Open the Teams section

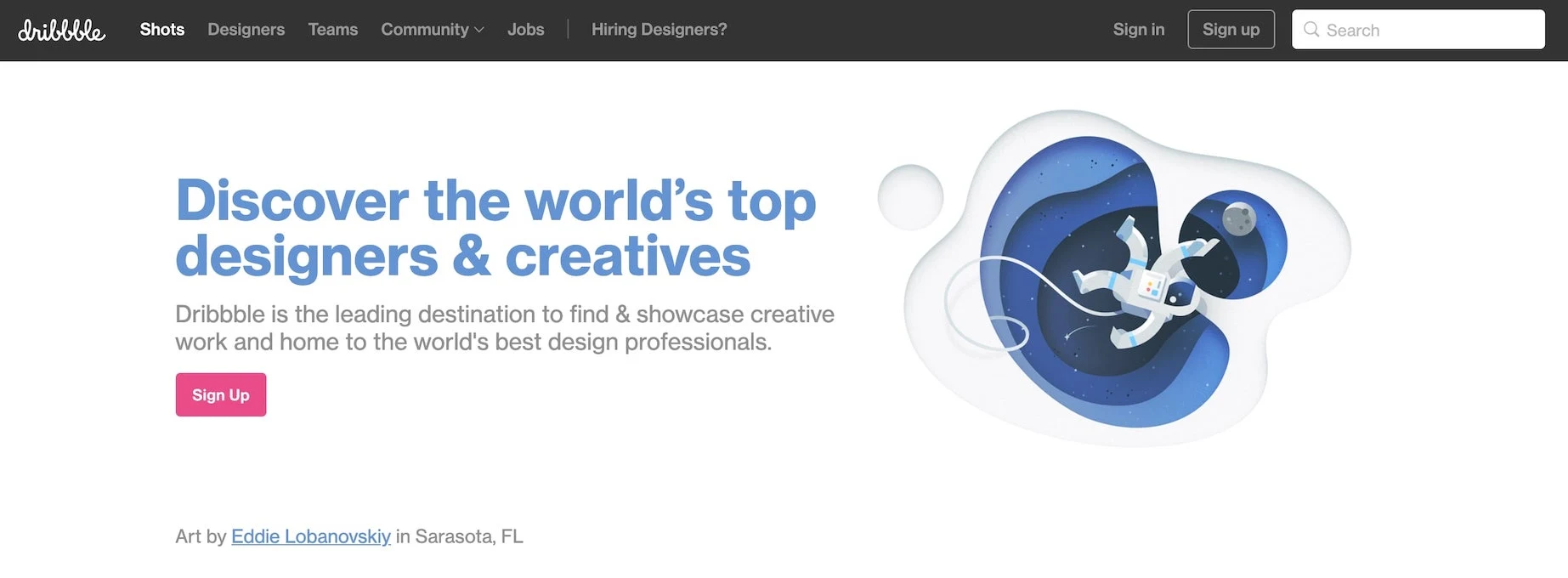(332, 30)
